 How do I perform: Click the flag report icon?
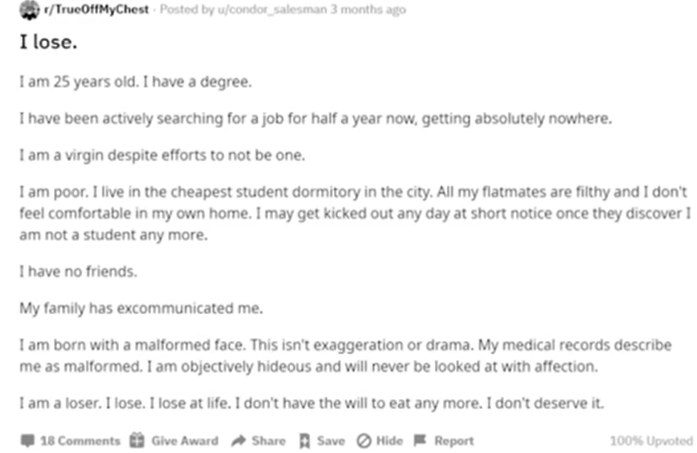[x=420, y=440]
